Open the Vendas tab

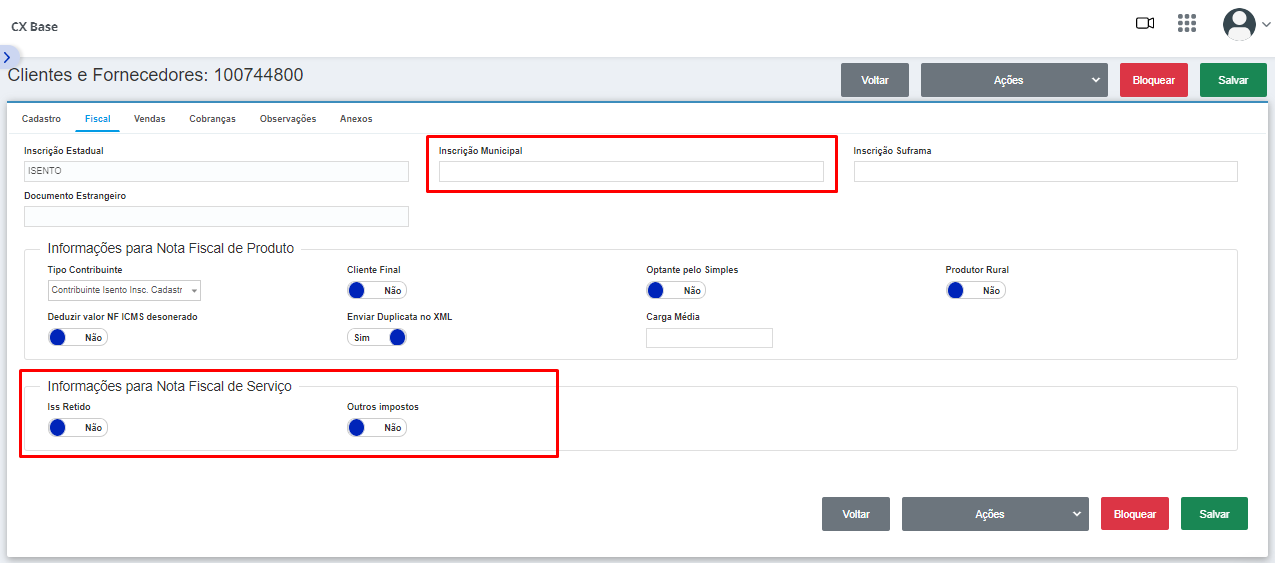click(149, 119)
